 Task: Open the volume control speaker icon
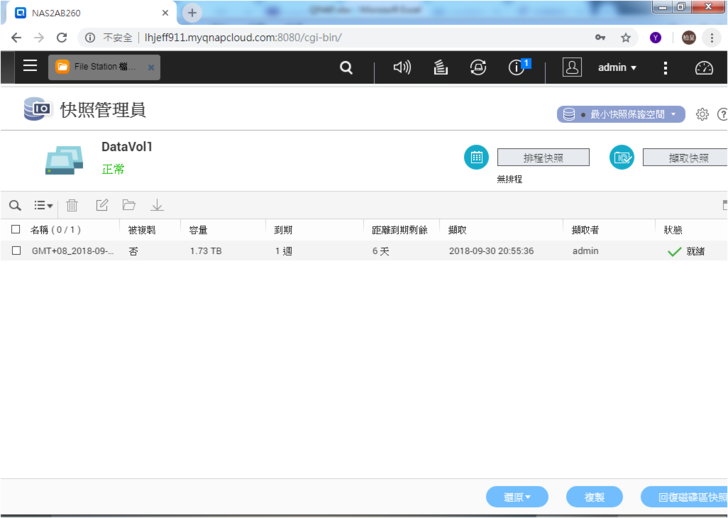point(402,68)
